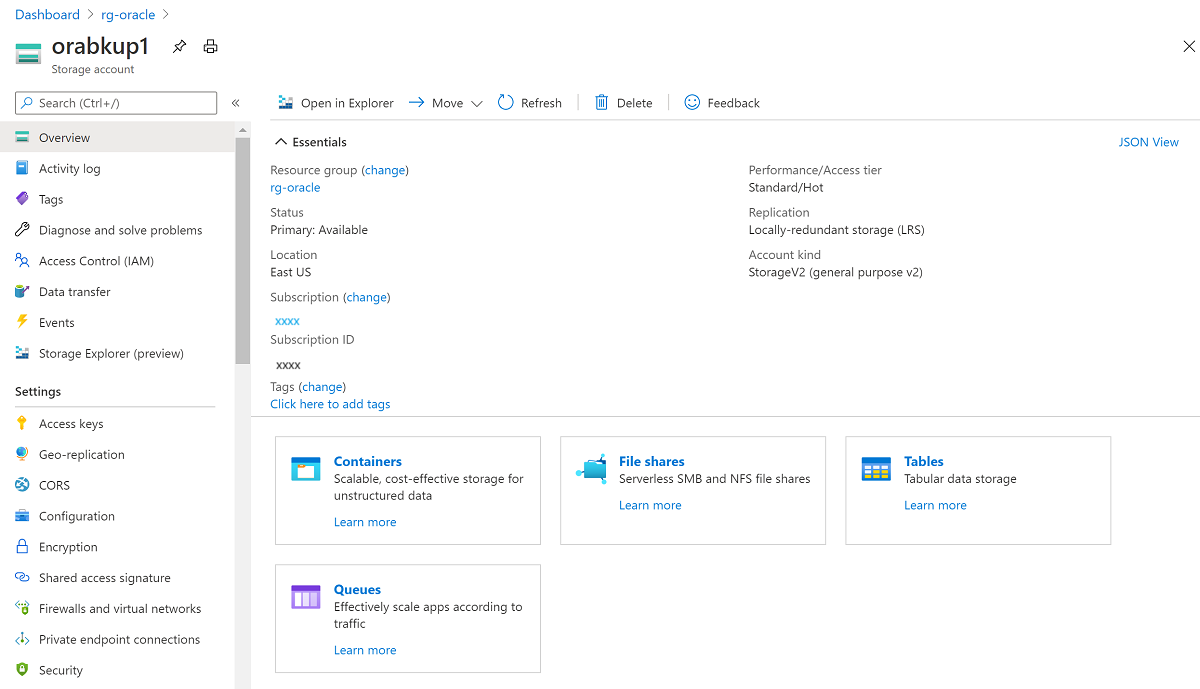Click the Activity log icon
1200x689 pixels.
[x=22, y=169]
